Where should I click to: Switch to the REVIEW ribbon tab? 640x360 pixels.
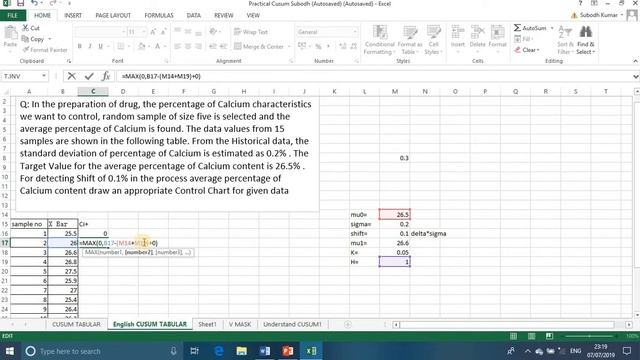(224, 16)
